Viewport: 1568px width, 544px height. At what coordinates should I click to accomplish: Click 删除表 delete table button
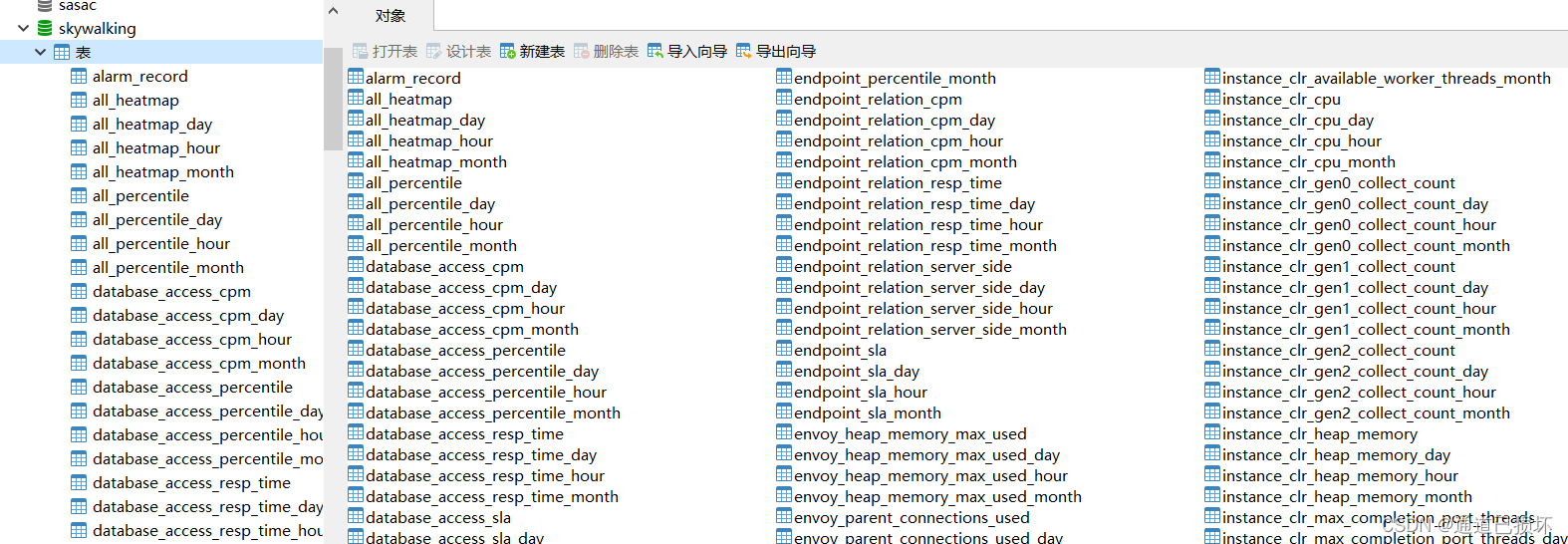606,51
